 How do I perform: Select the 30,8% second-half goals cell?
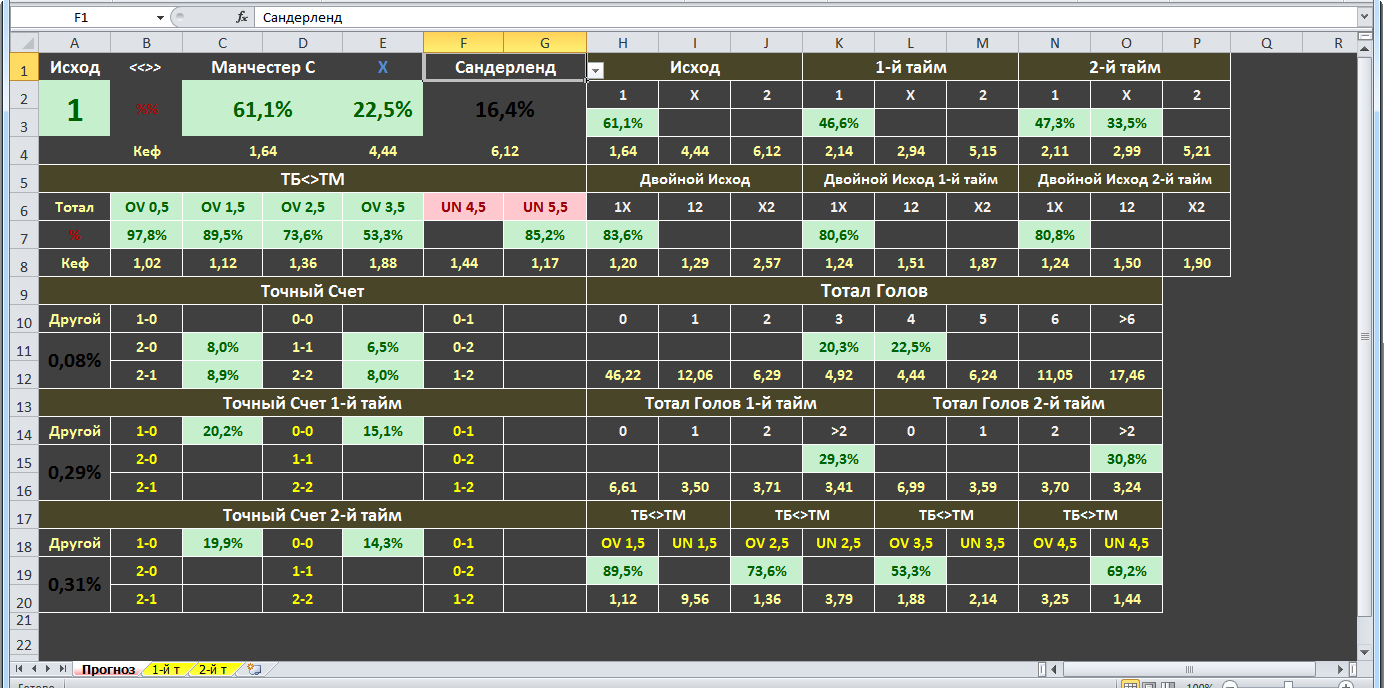(x=1126, y=459)
